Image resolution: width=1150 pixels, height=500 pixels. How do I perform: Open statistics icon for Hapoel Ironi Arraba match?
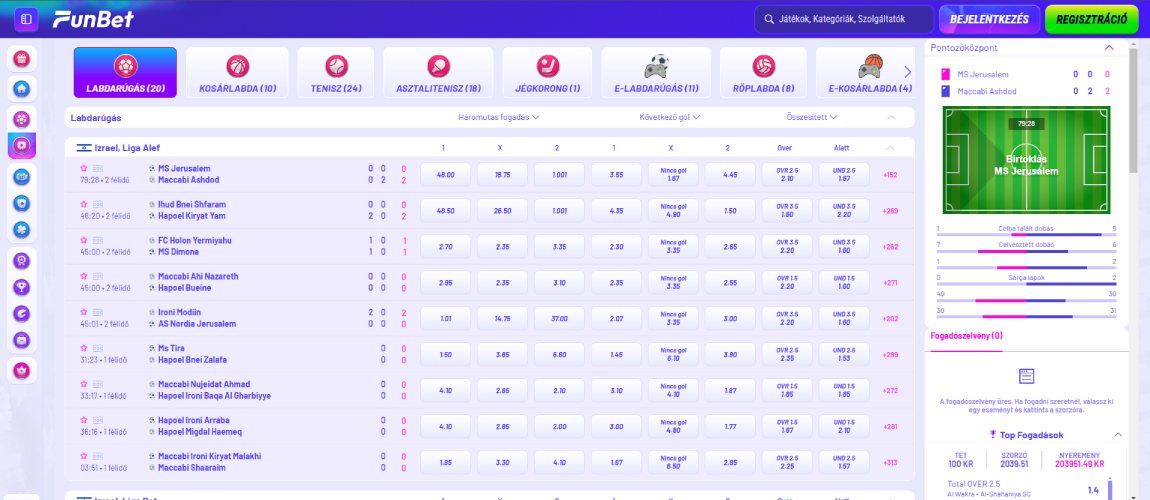tap(98, 420)
